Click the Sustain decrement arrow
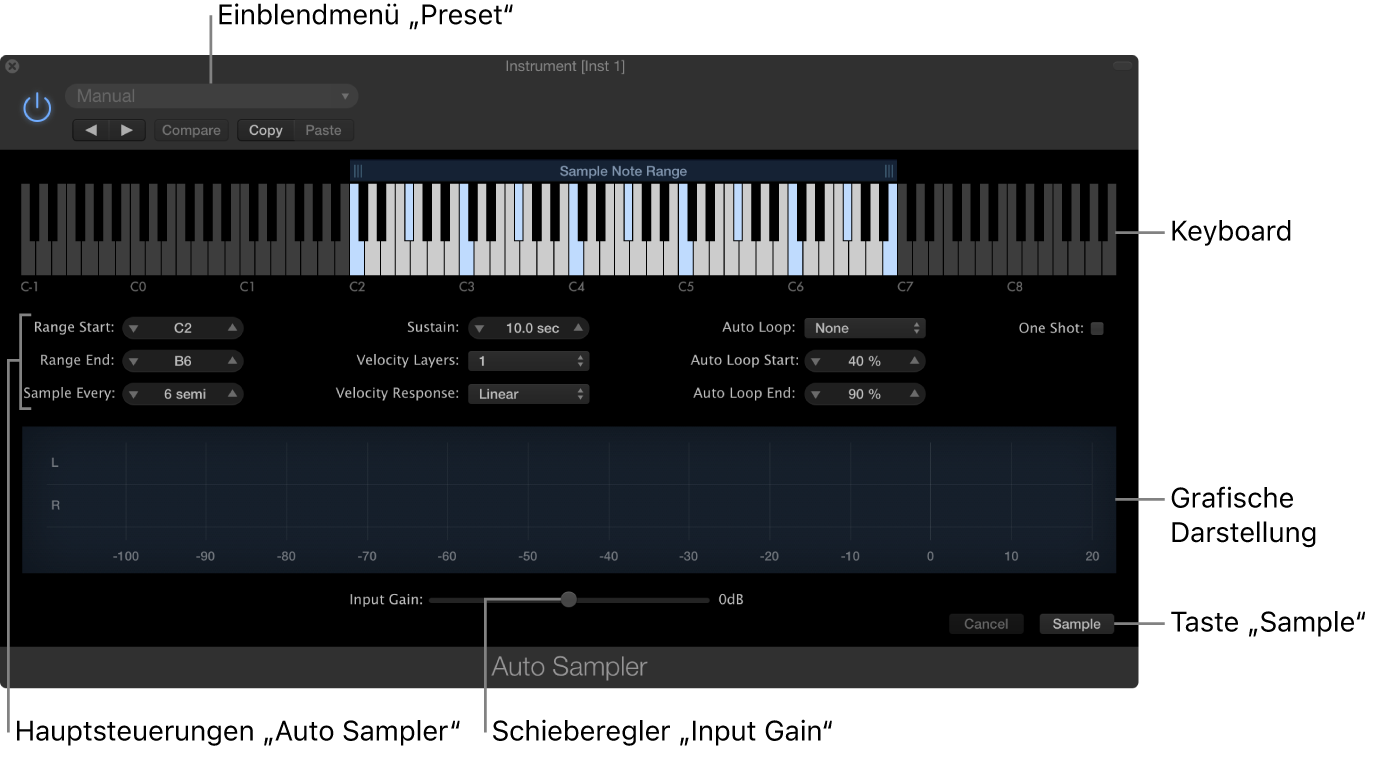 pos(478,327)
